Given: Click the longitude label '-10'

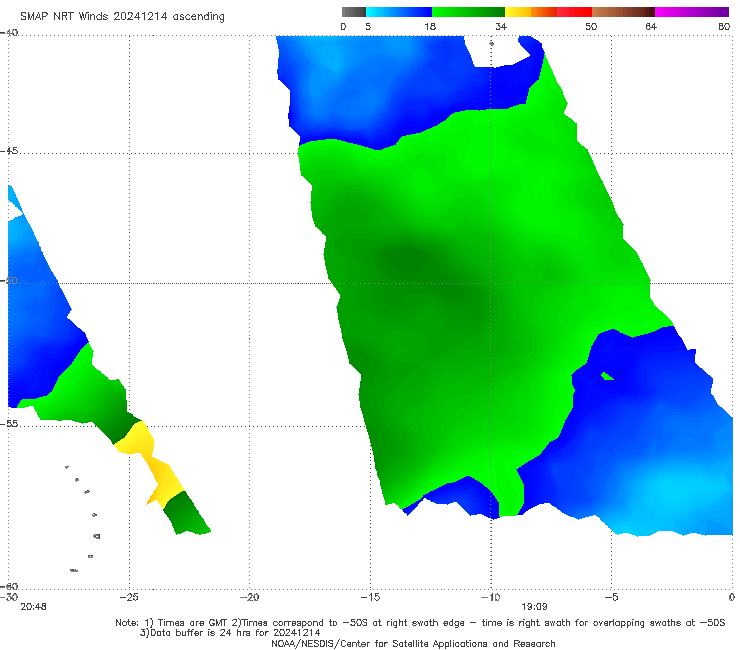Looking at the screenshot, I should 490,597.
